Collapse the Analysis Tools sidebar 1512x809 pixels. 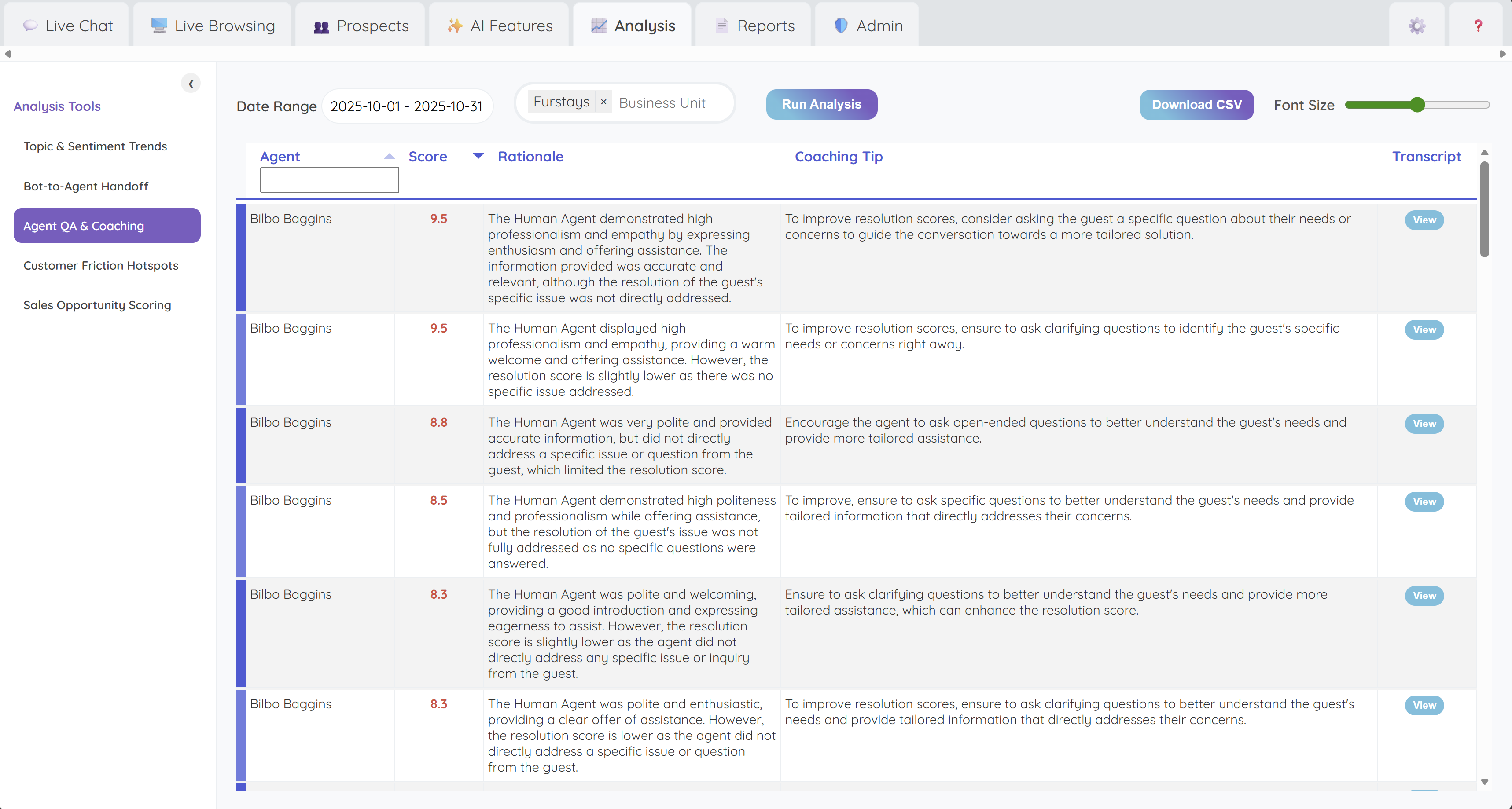click(191, 84)
